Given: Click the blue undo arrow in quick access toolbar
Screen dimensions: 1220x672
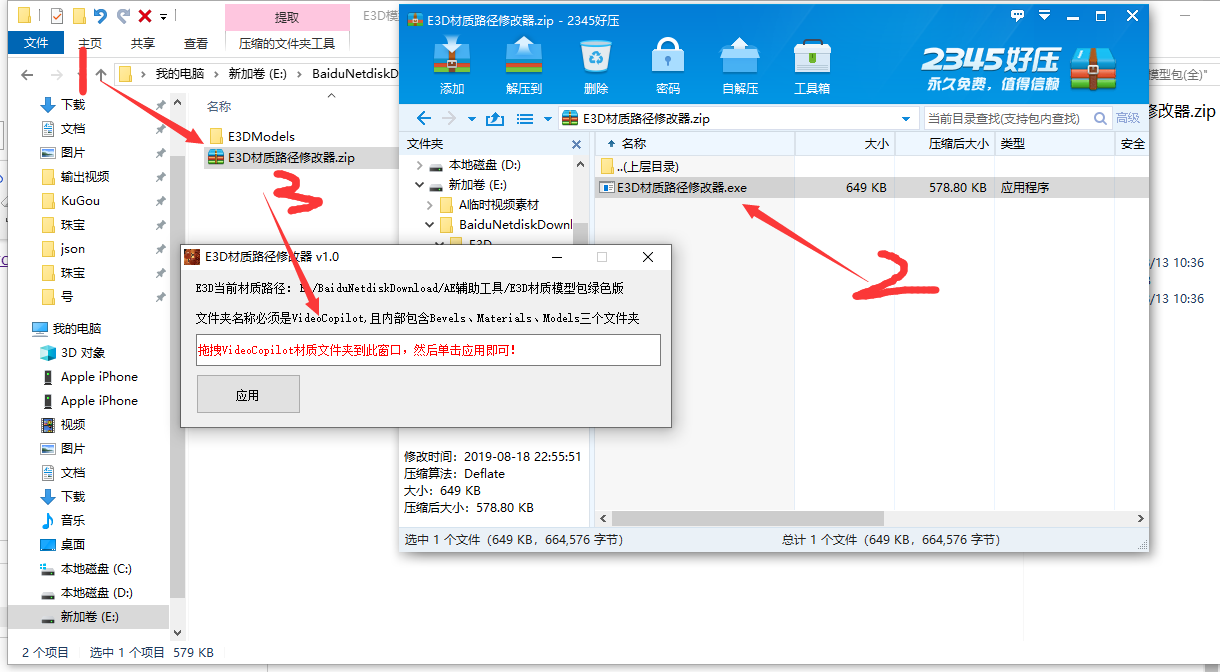Looking at the screenshot, I should tap(99, 16).
